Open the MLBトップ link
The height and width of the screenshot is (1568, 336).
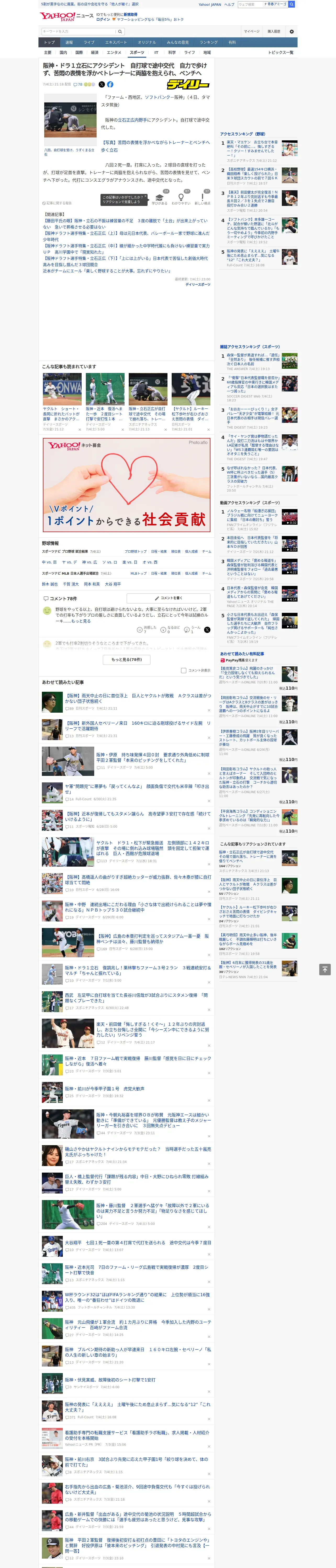click(139, 573)
